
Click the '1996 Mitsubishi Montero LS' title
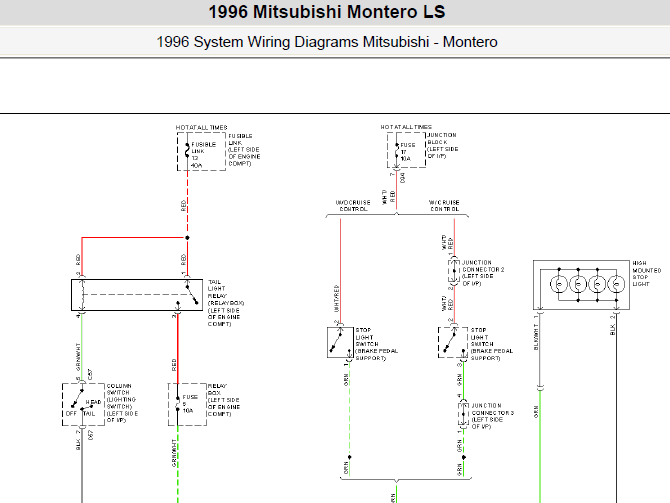[x=327, y=12]
